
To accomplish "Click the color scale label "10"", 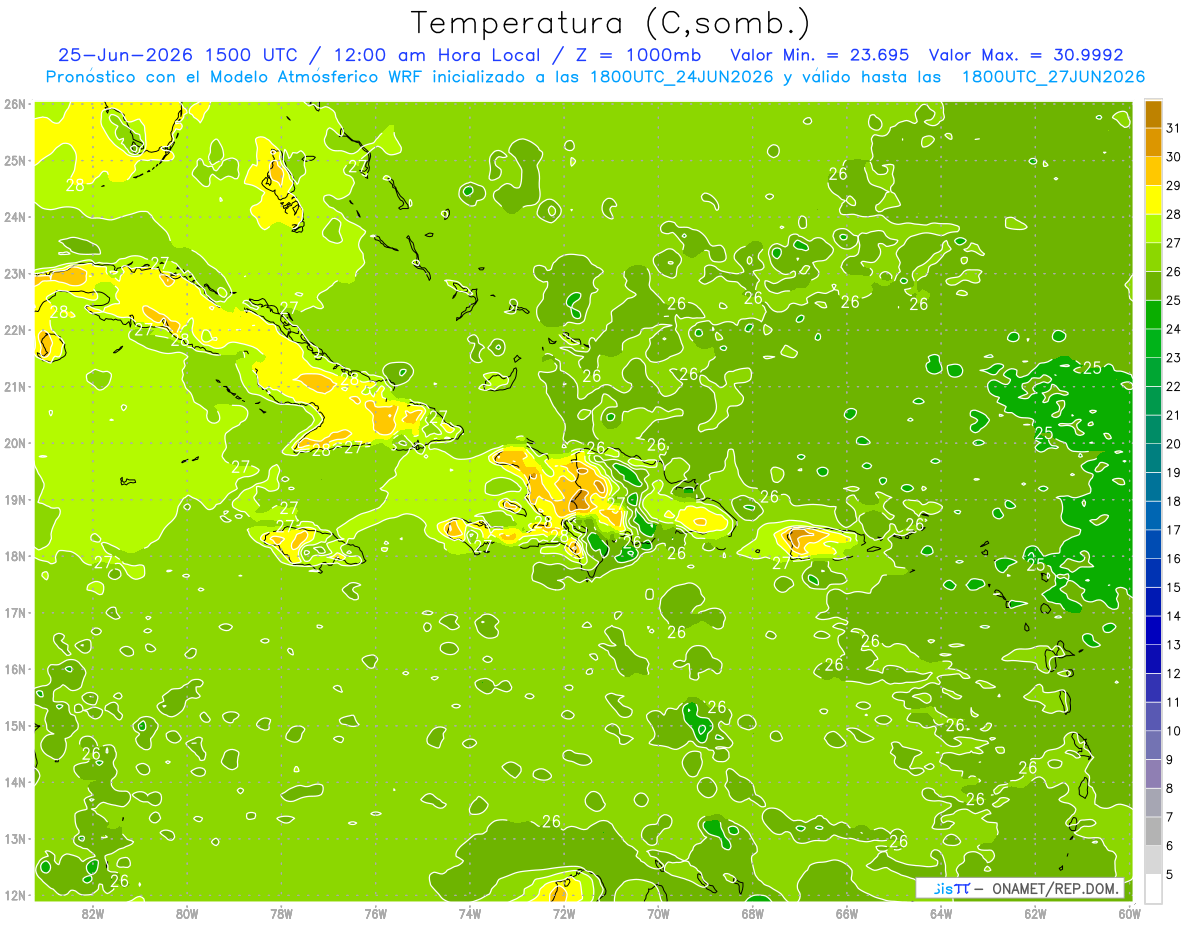I will point(1173,731).
